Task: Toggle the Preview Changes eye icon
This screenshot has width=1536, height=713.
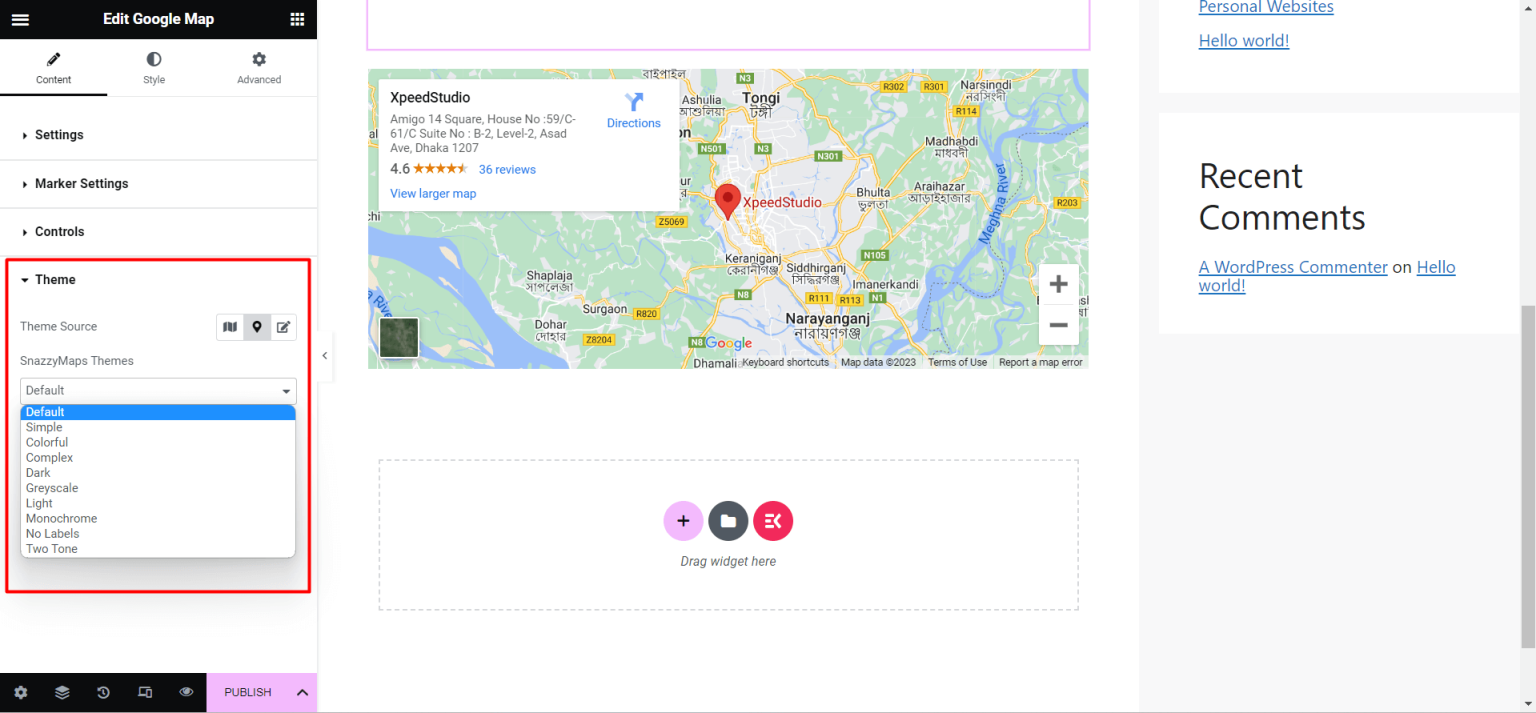Action: pyautogui.click(x=186, y=692)
